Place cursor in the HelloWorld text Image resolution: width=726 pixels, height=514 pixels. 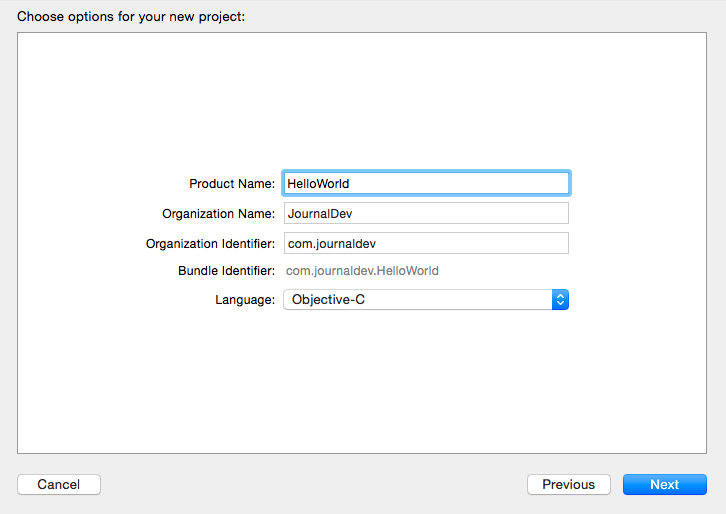pyautogui.click(x=318, y=184)
